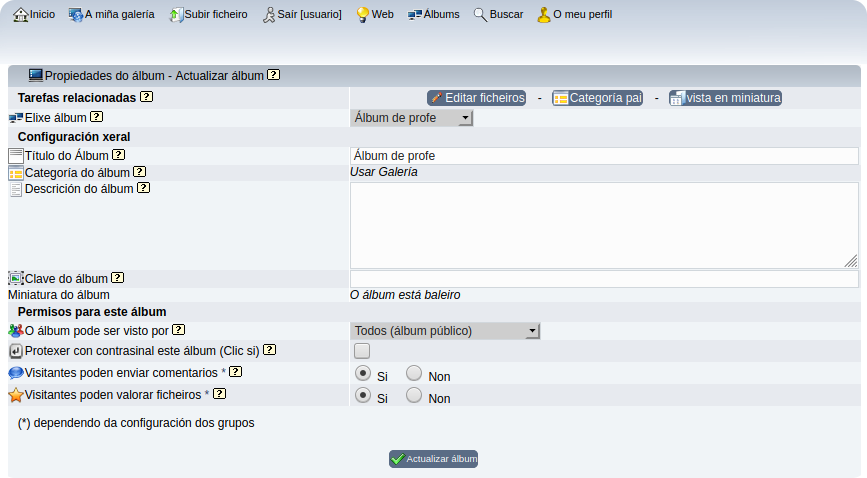Viewport: 867px width, 478px height.
Task: Click the Buscar magnifier icon
Action: (x=480, y=15)
